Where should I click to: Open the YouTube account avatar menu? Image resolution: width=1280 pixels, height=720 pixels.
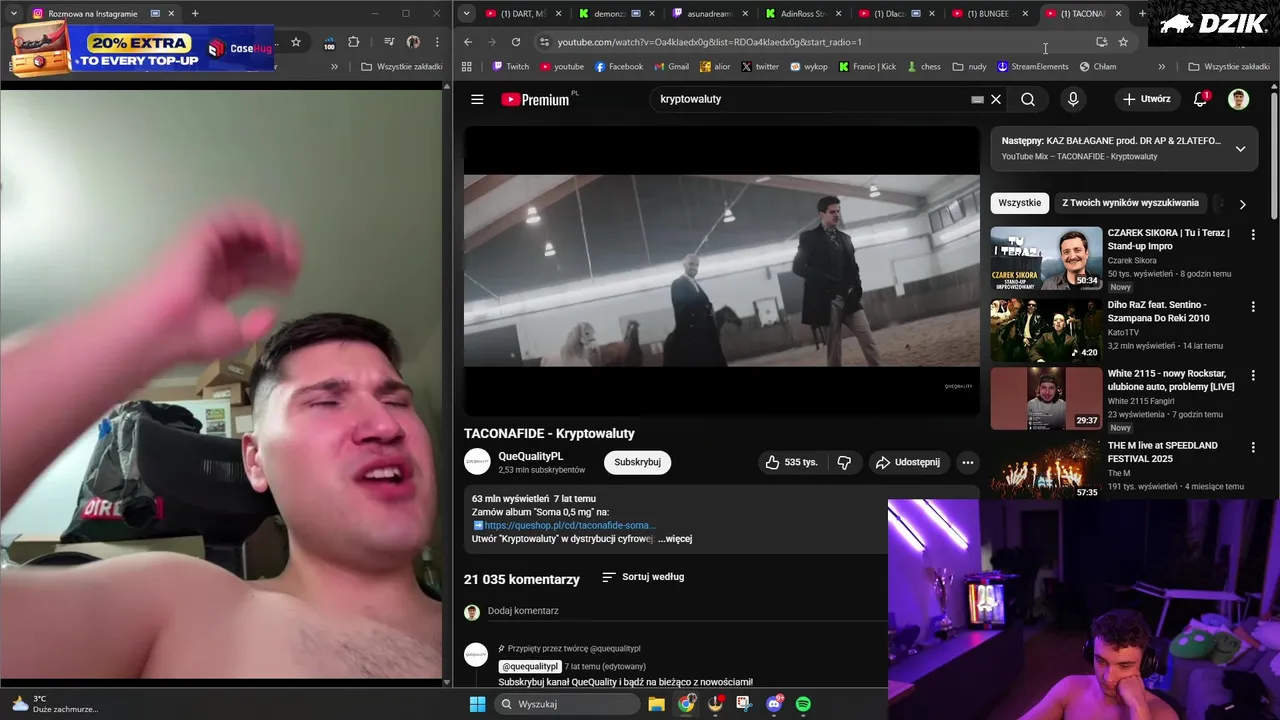coord(1238,99)
